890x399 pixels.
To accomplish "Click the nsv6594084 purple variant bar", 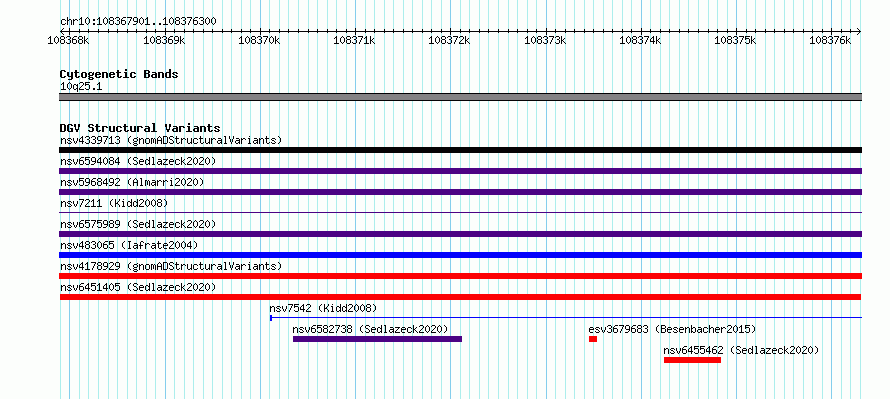I will pyautogui.click(x=460, y=171).
